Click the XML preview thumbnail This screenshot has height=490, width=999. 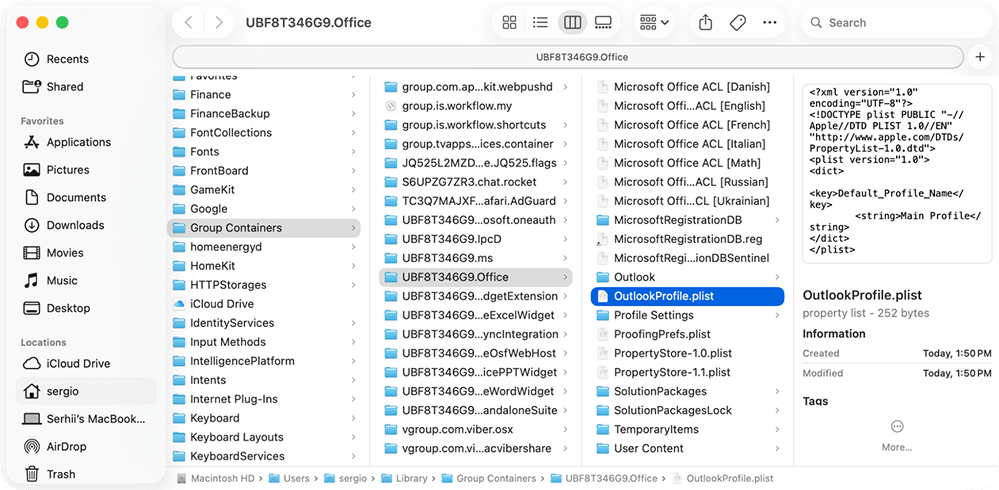(x=897, y=173)
